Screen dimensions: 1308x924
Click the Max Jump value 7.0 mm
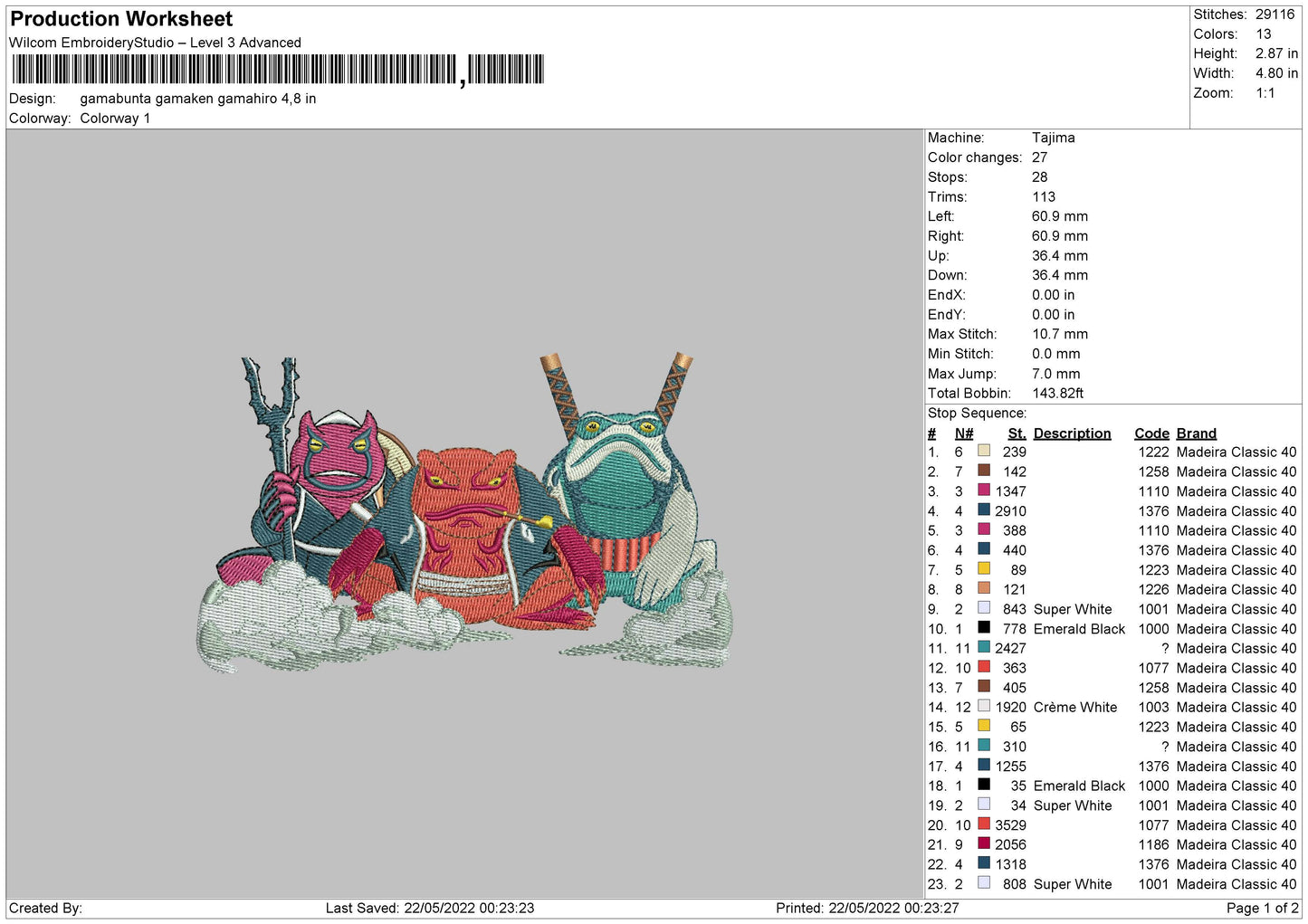(x=1055, y=374)
